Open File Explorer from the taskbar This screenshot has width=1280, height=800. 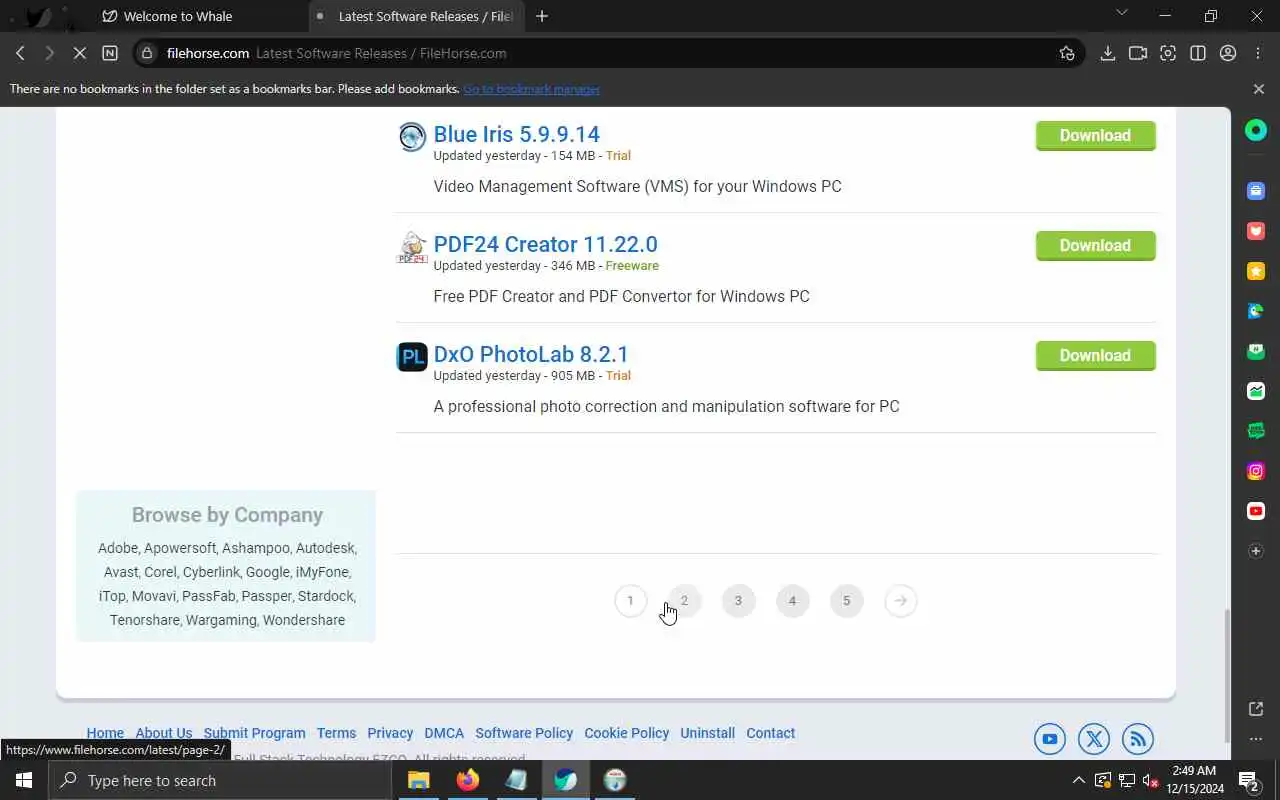pos(418,780)
